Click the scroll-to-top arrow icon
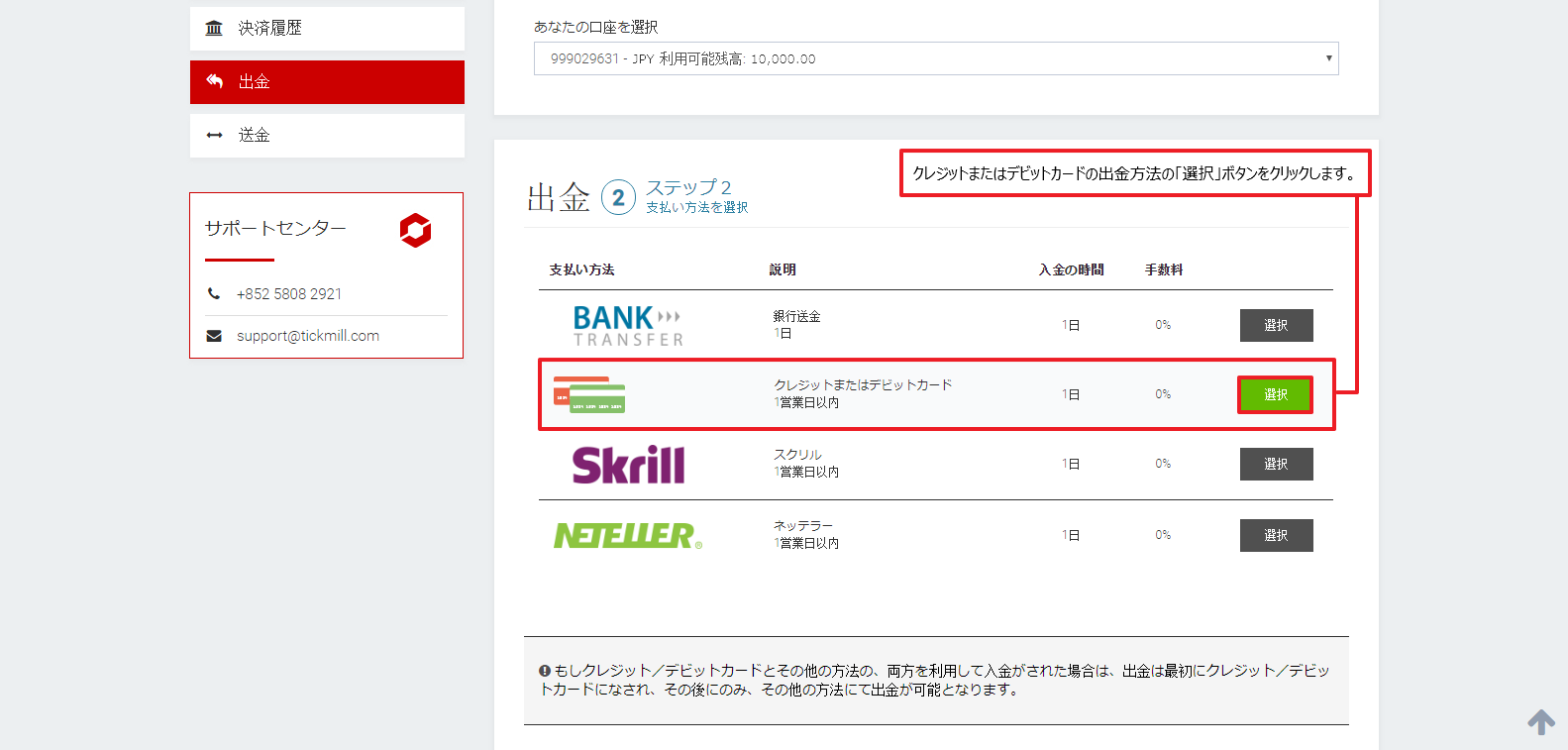Screen dimensions: 1568x750 coord(1540,722)
